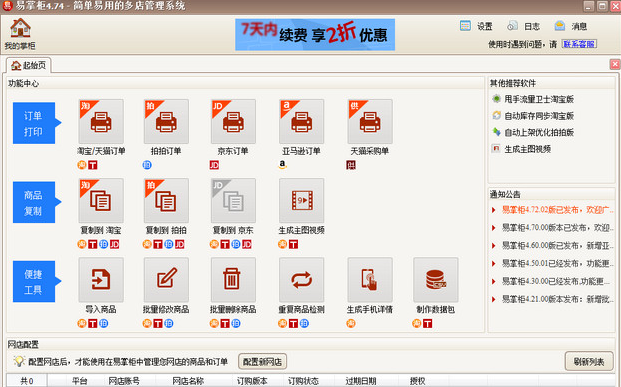This screenshot has width=621, height=387.
Task: Switch to the 起始页 tab
Action: pyautogui.click(x=29, y=65)
